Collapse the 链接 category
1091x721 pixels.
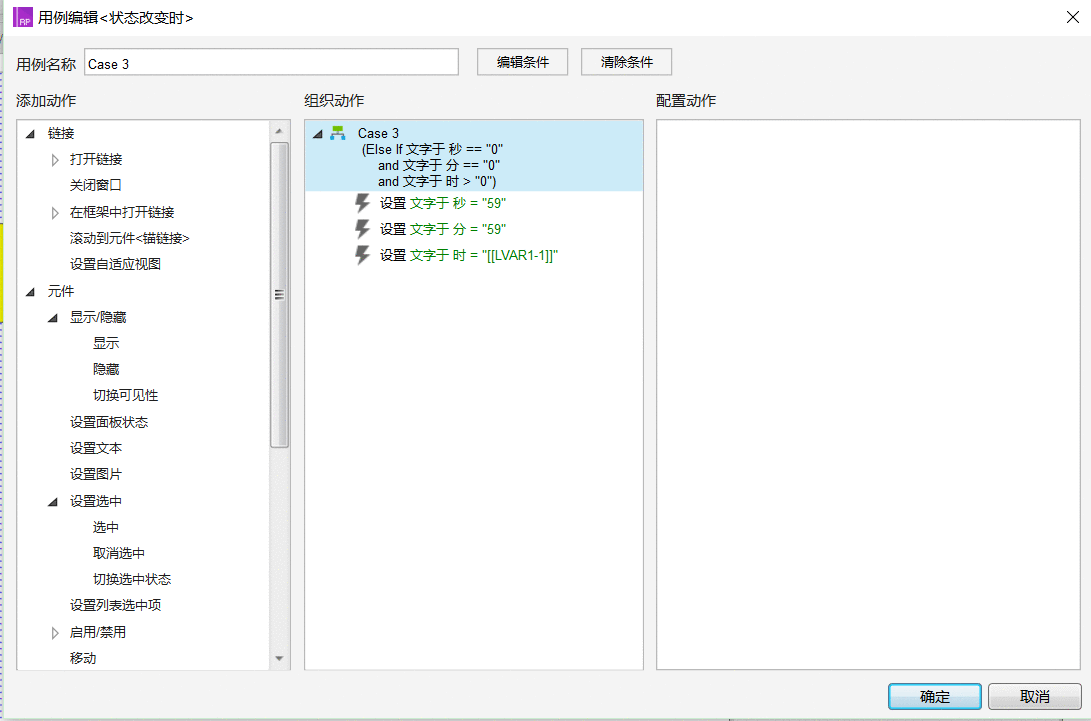31,134
